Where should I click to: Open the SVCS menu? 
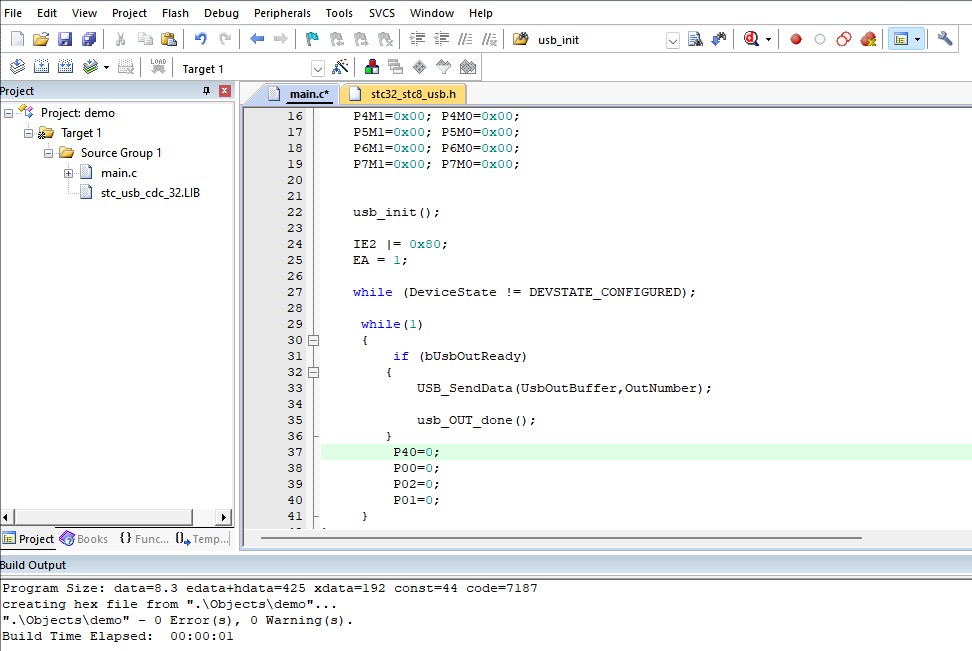[381, 12]
